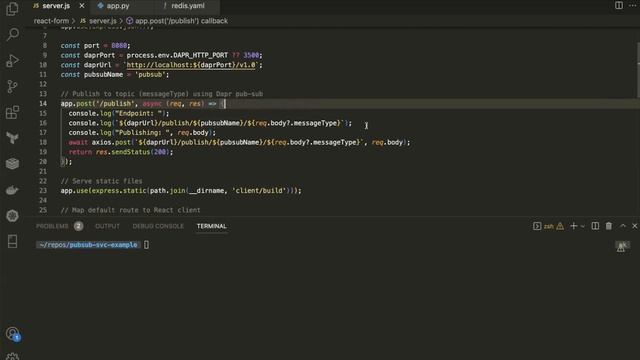The height and width of the screenshot is (360, 640).
Task: Open the Terraform extension view
Action: point(12,138)
